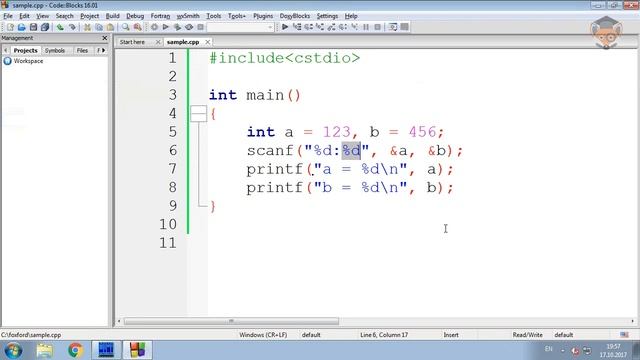Viewport: 640px width, 360px height.
Task: Click the Next line debug icon
Action: [308, 27]
